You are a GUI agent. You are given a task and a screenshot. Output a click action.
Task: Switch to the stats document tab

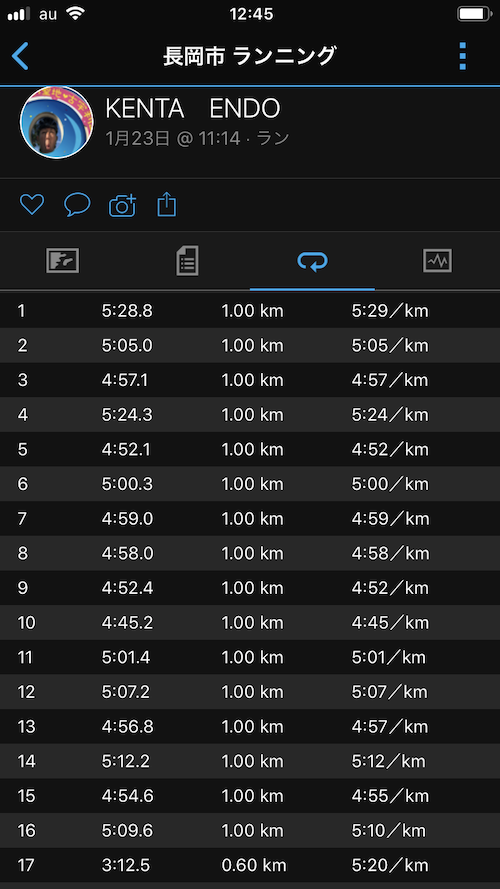pos(188,261)
